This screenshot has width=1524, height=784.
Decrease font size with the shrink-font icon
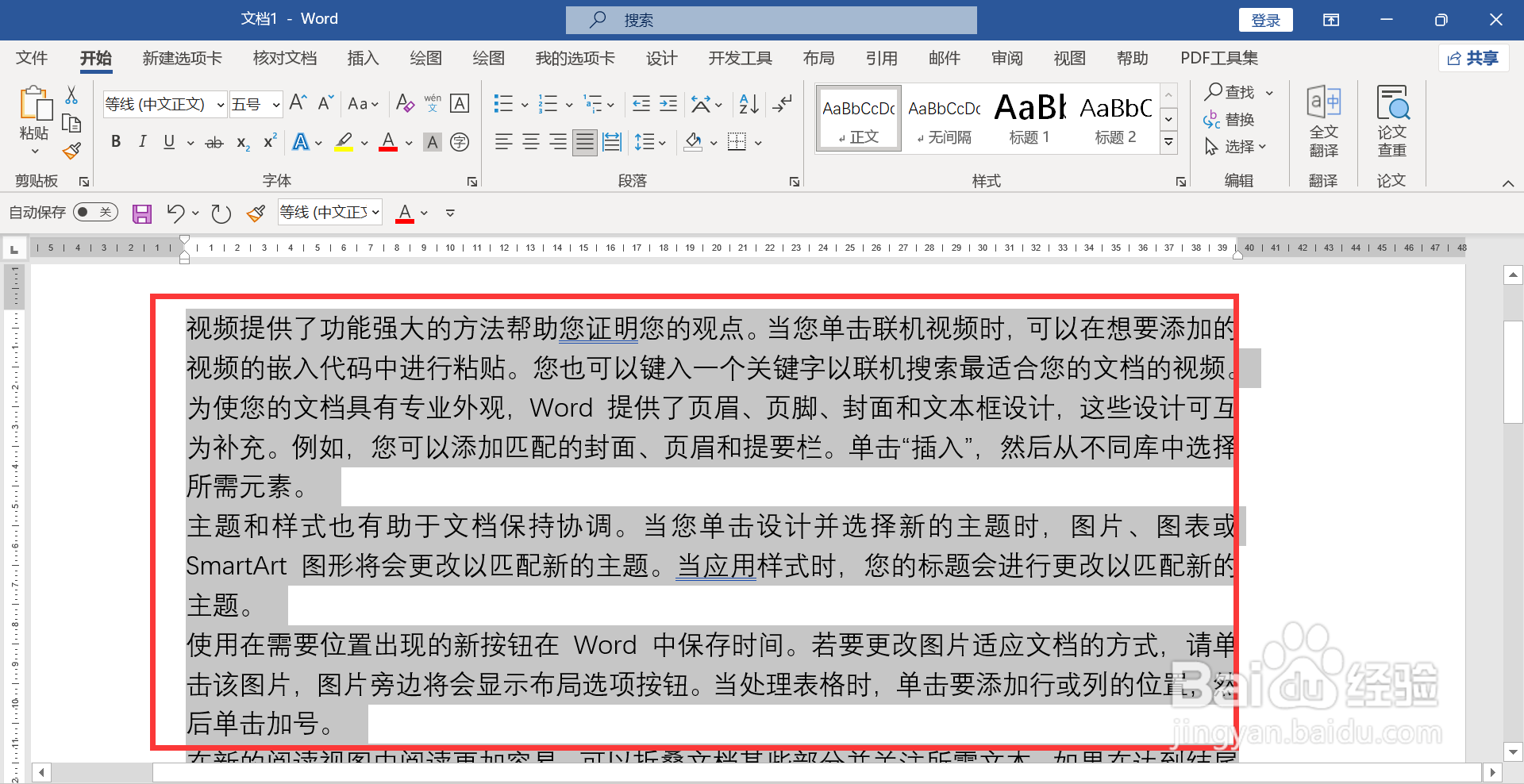(325, 103)
